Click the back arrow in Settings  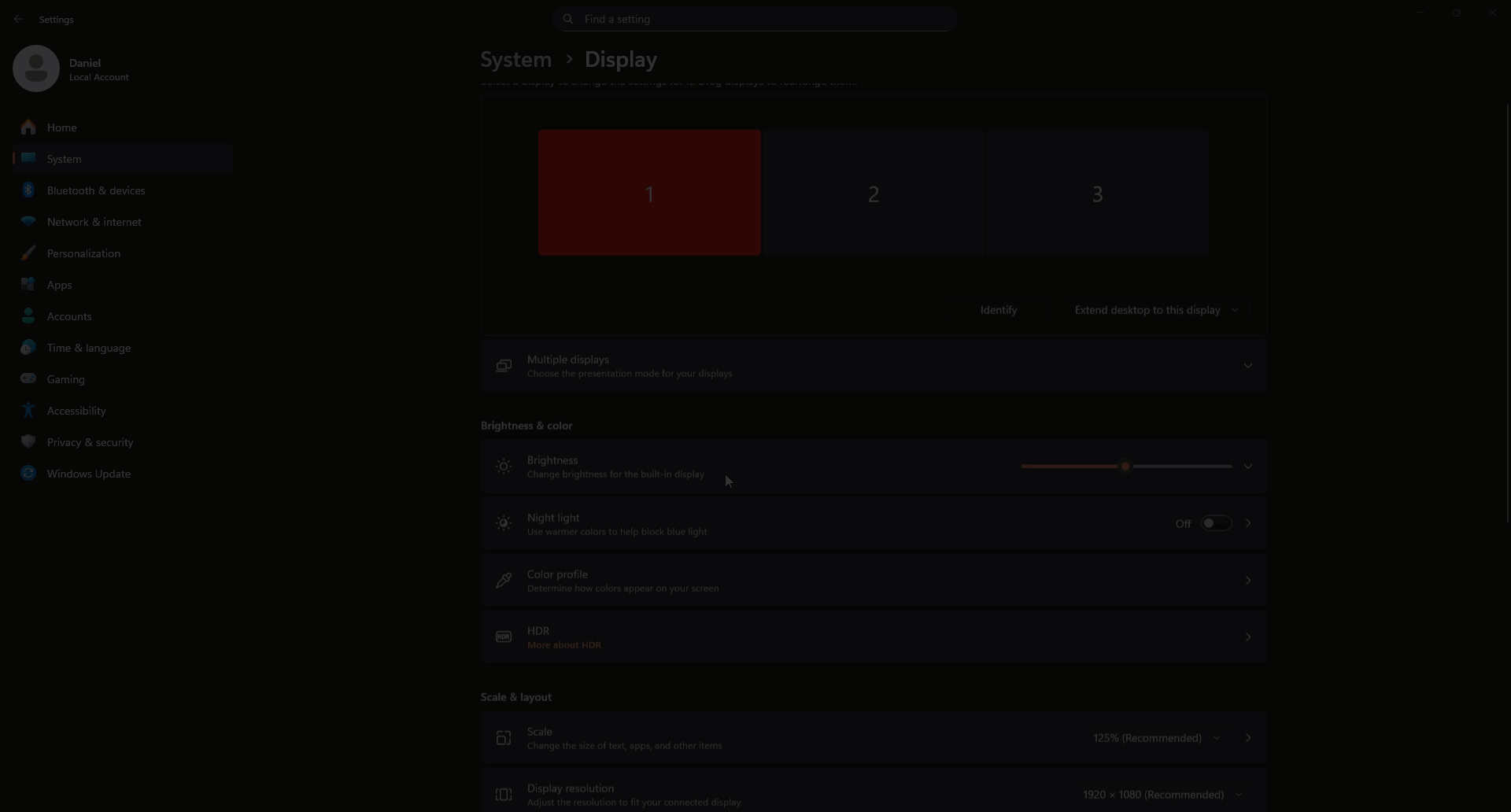point(19,19)
